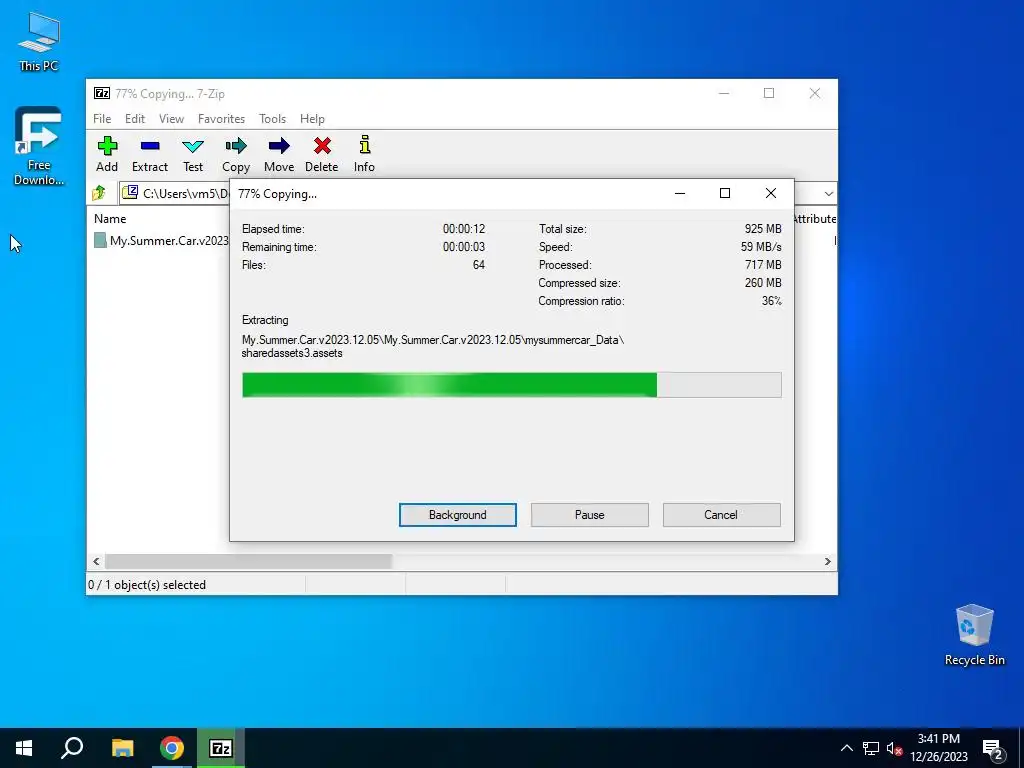Click the Add toolbar icon in 7-Zip
1024x768 pixels.
tap(107, 146)
